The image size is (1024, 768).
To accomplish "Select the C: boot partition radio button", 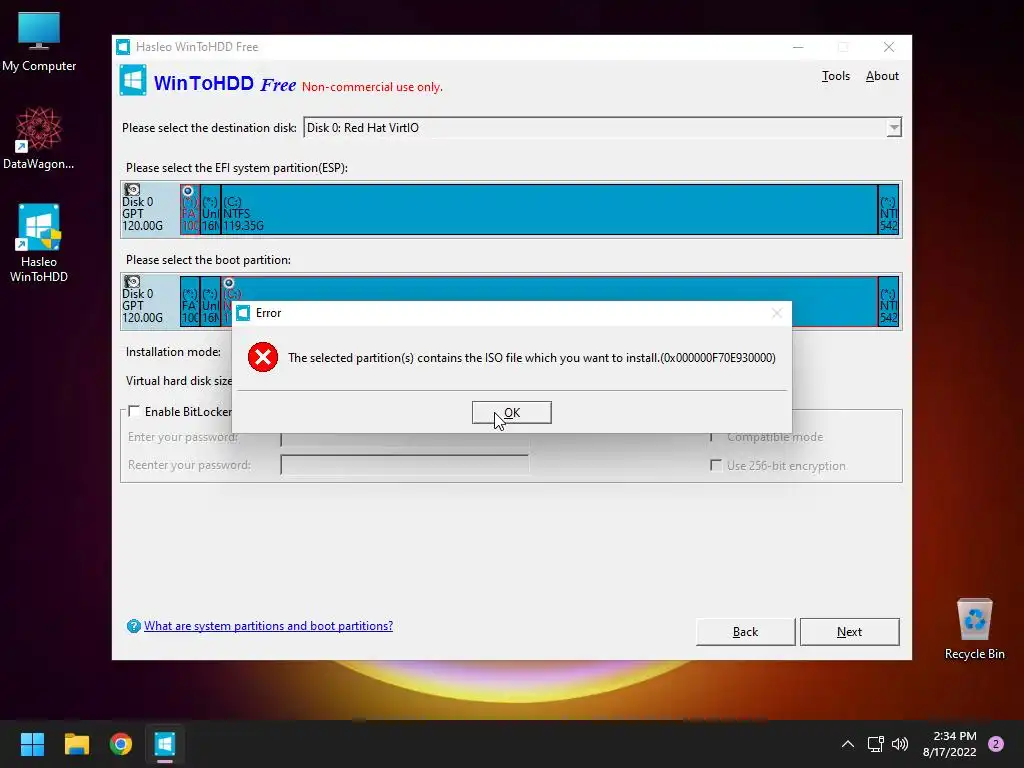I will coord(229,283).
